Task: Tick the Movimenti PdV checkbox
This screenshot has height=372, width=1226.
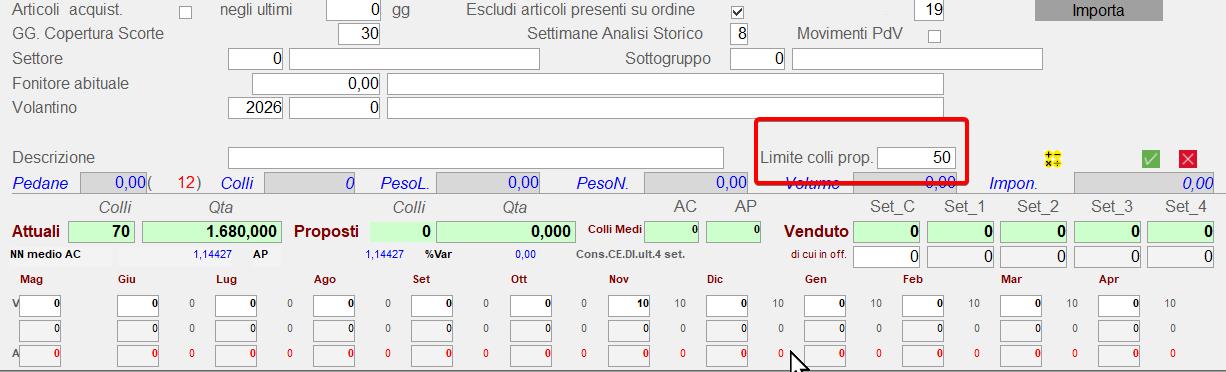Action: [935, 36]
